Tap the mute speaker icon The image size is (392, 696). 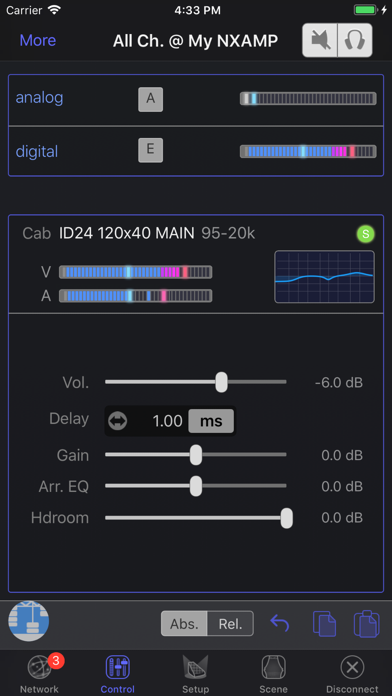click(x=320, y=40)
